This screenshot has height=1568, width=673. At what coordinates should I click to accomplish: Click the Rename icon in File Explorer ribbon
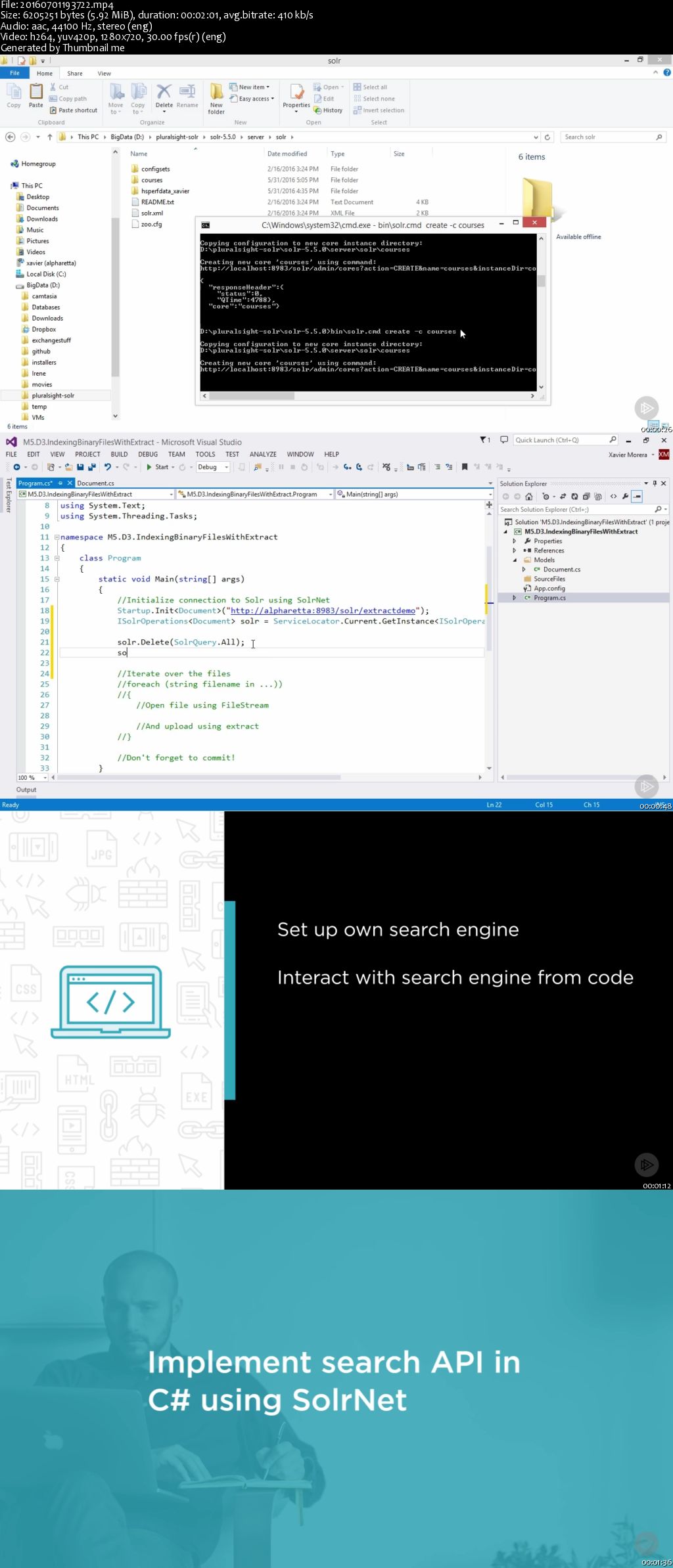(x=187, y=91)
